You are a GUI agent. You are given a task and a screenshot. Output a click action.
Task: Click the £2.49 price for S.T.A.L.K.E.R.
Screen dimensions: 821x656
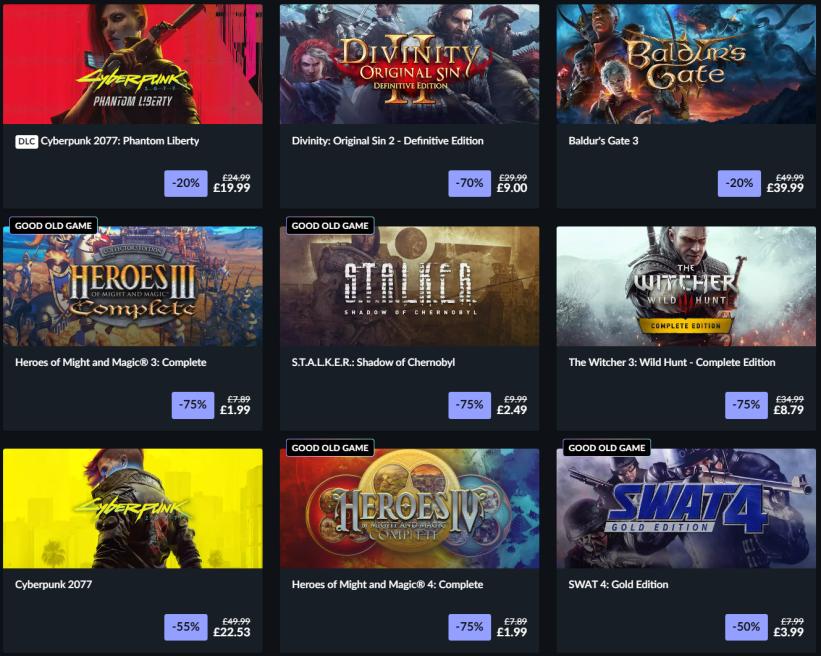tap(512, 410)
